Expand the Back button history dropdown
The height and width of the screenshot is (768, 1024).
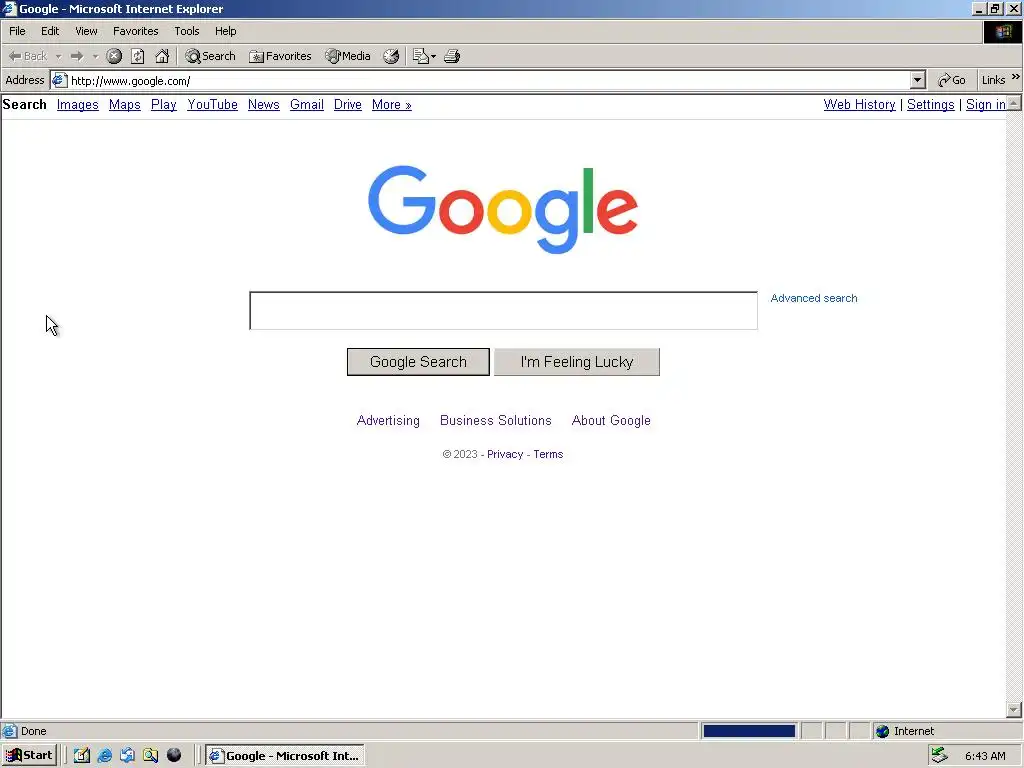pyautogui.click(x=58, y=57)
